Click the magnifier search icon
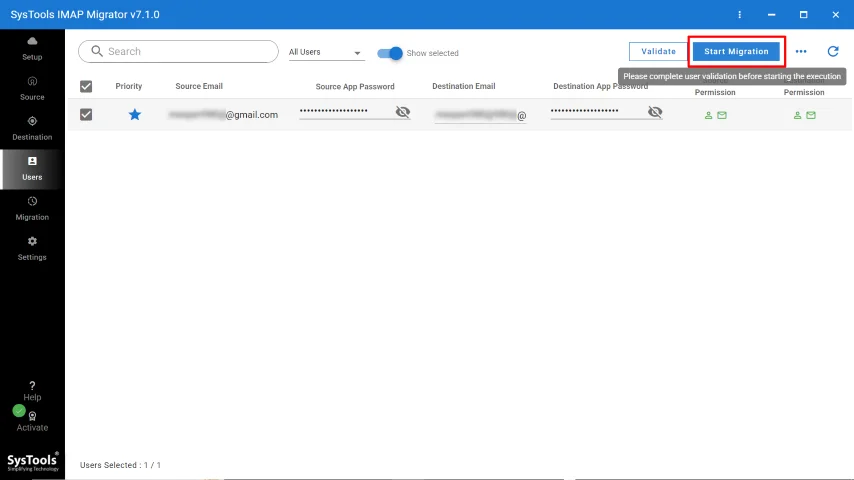The height and width of the screenshot is (480, 854). (96, 51)
